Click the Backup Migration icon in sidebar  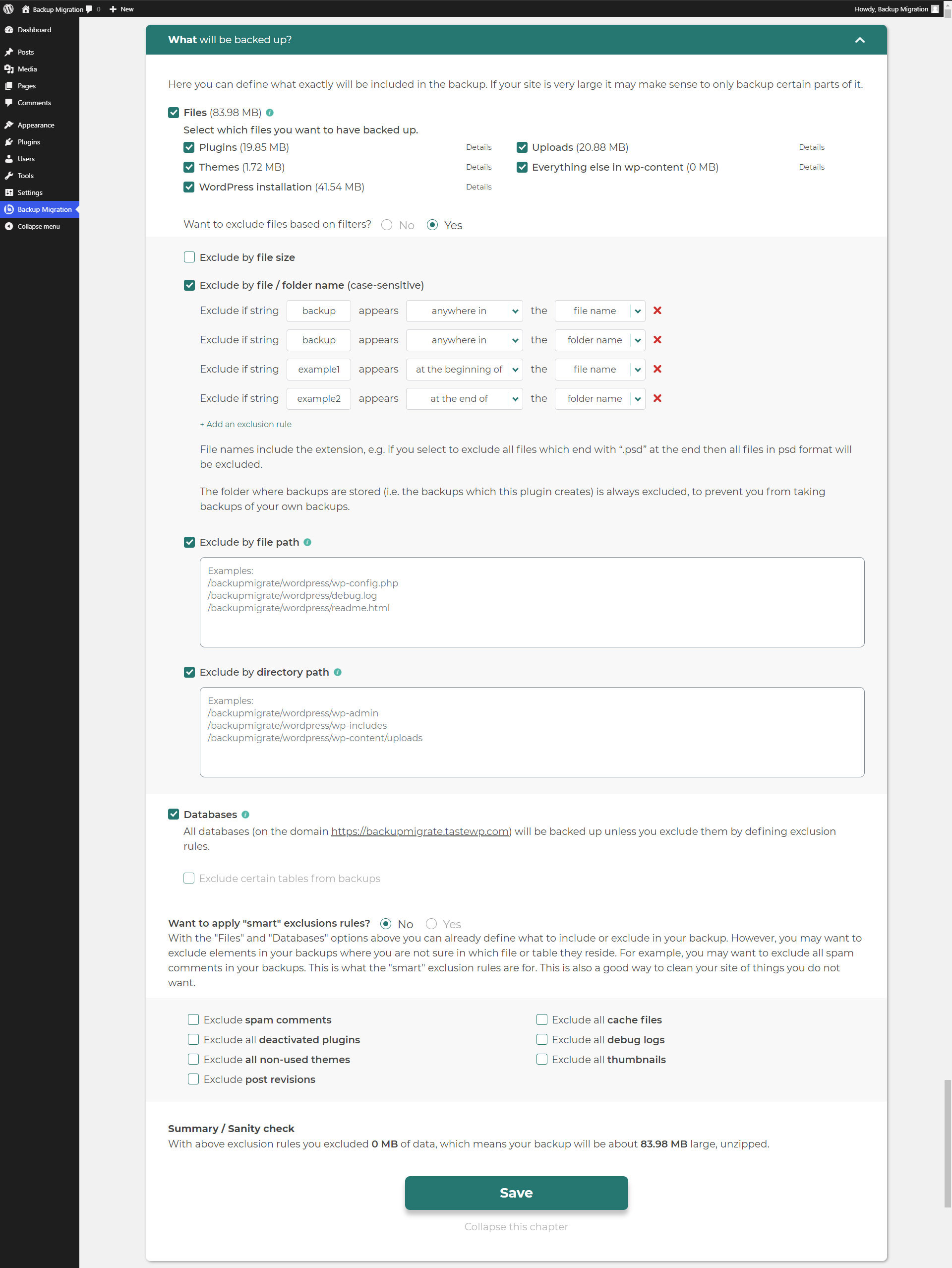click(x=11, y=209)
